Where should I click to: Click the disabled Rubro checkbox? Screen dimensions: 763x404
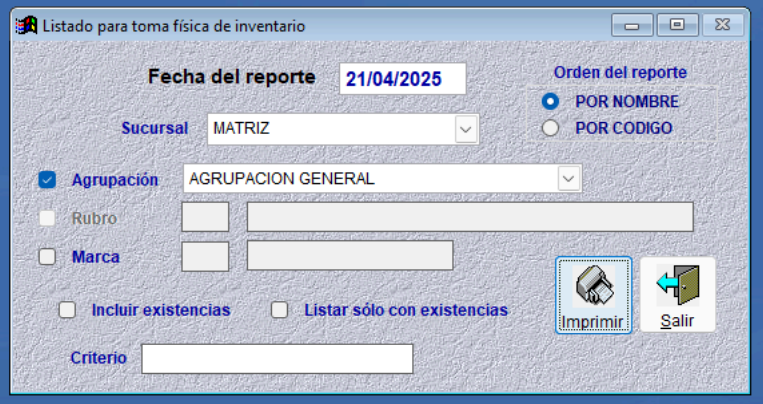coord(47,218)
